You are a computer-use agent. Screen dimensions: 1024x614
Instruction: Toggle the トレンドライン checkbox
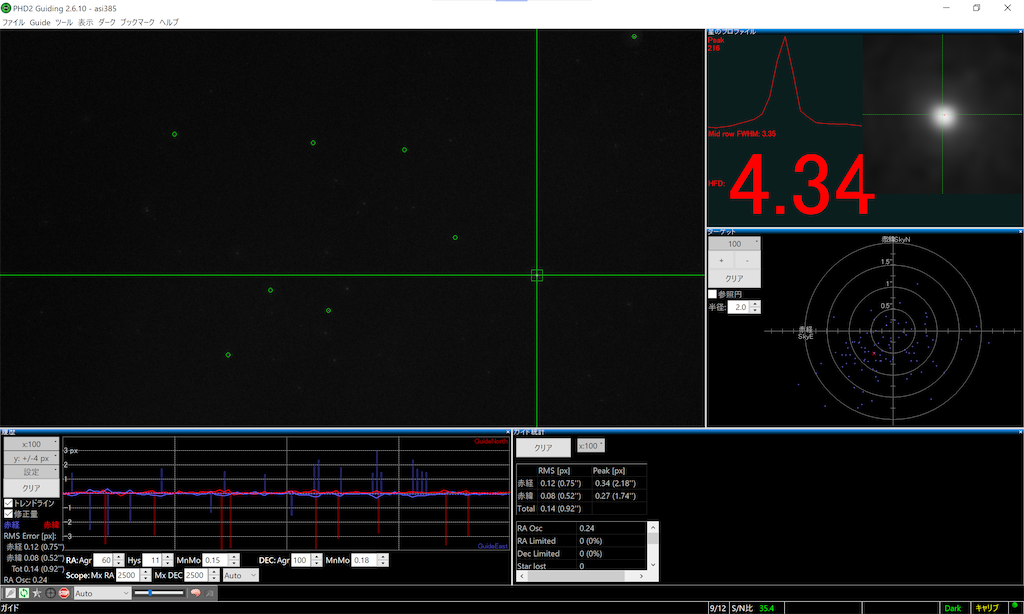[8, 503]
